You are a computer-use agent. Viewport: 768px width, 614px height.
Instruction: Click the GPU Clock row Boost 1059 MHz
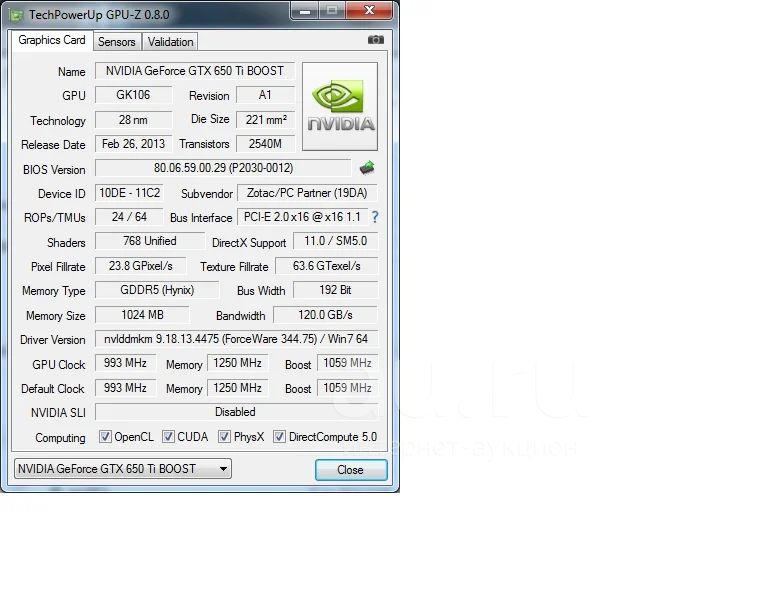click(x=347, y=363)
